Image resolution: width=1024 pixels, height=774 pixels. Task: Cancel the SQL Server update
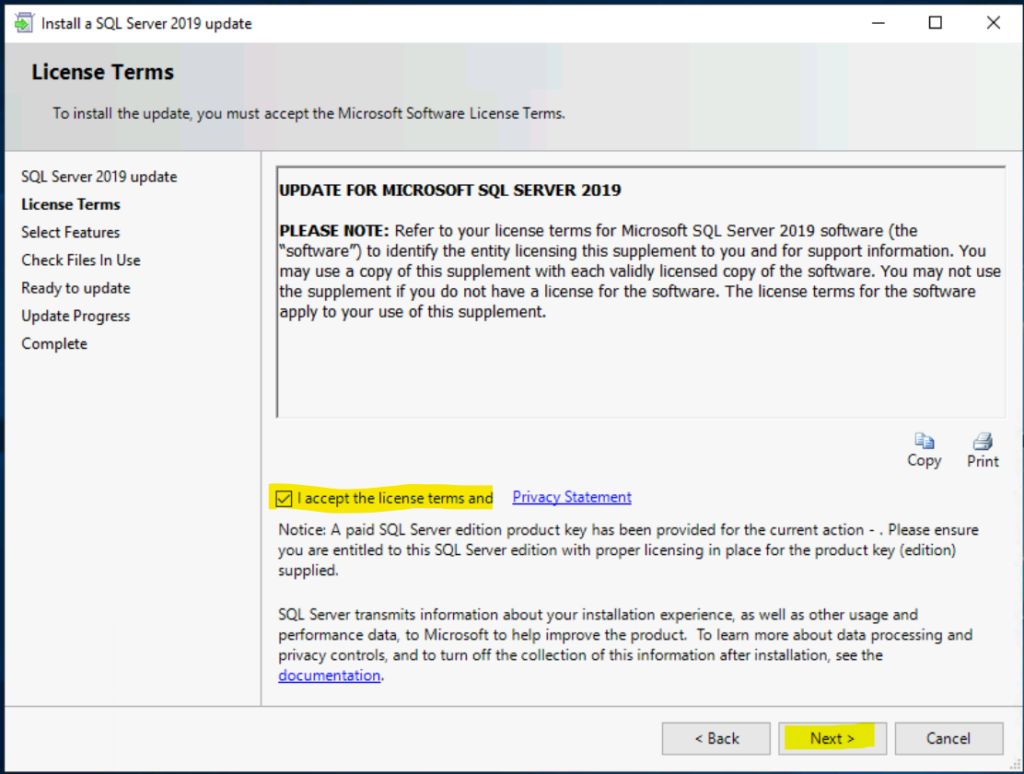click(x=948, y=738)
